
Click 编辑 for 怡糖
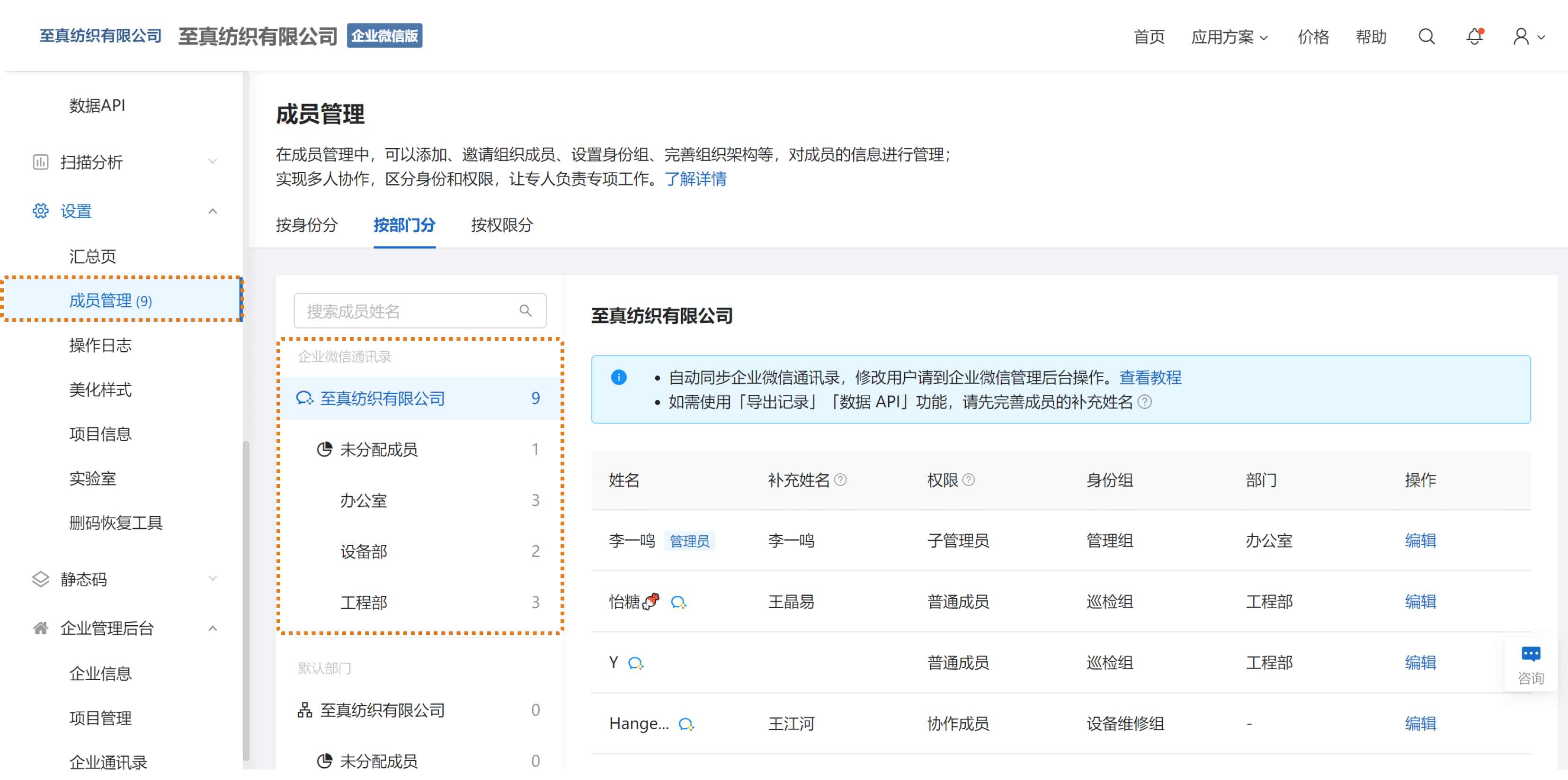(x=1420, y=601)
